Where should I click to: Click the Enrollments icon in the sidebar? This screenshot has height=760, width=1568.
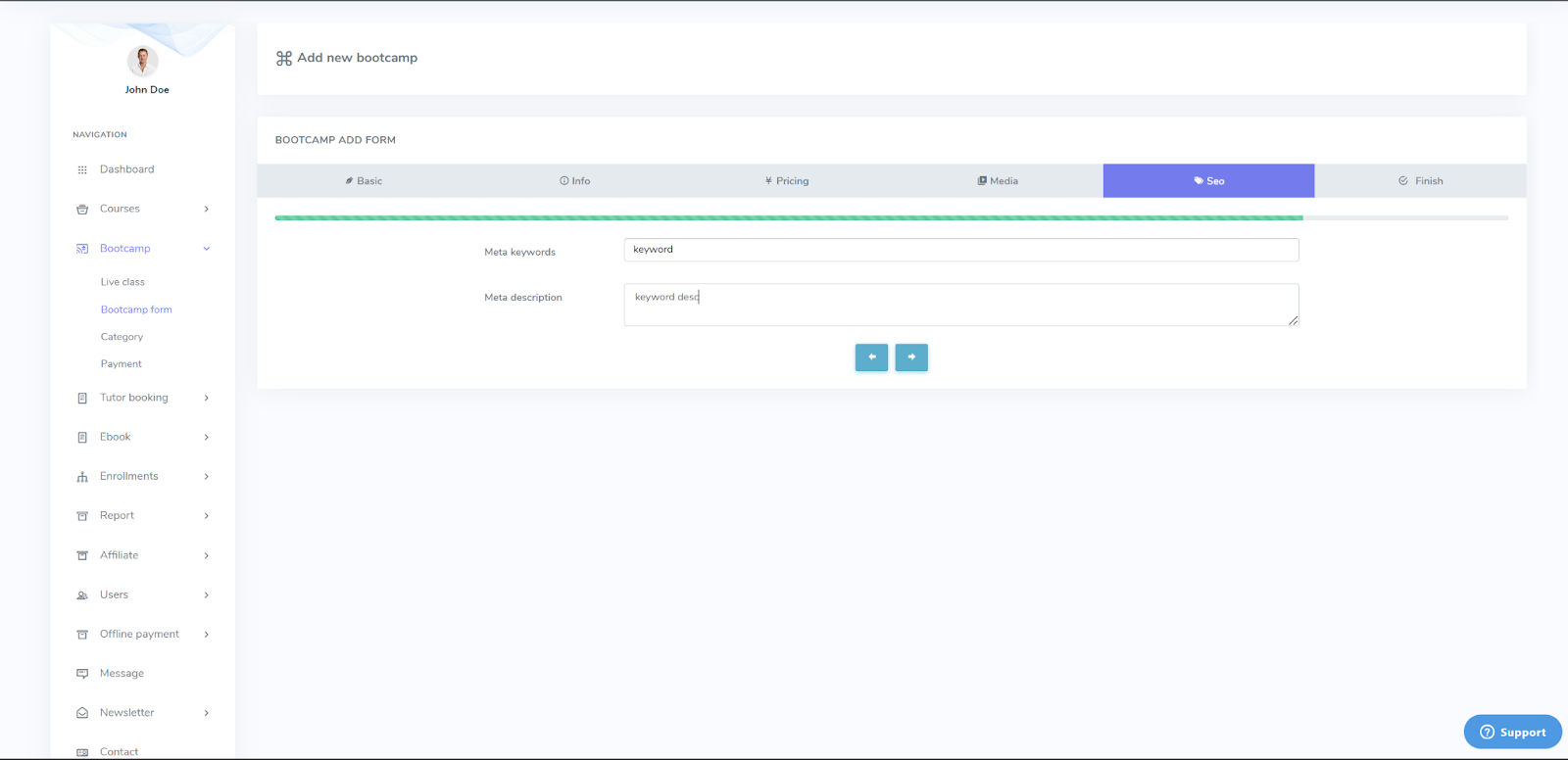[82, 477]
